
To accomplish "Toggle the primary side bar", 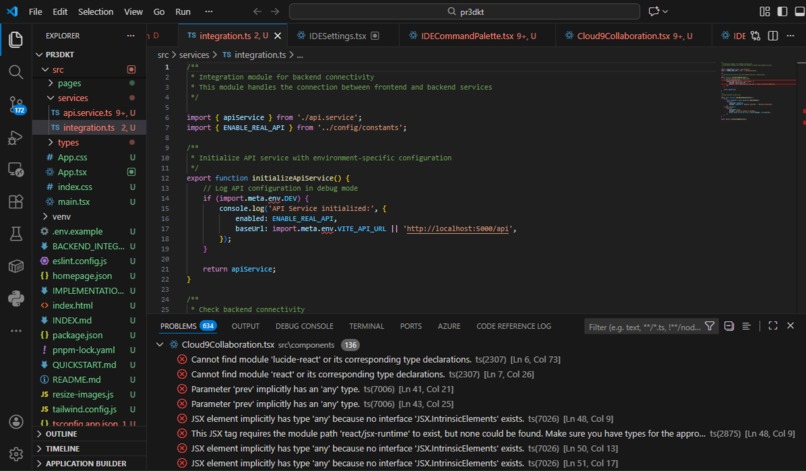I will coord(782,11).
